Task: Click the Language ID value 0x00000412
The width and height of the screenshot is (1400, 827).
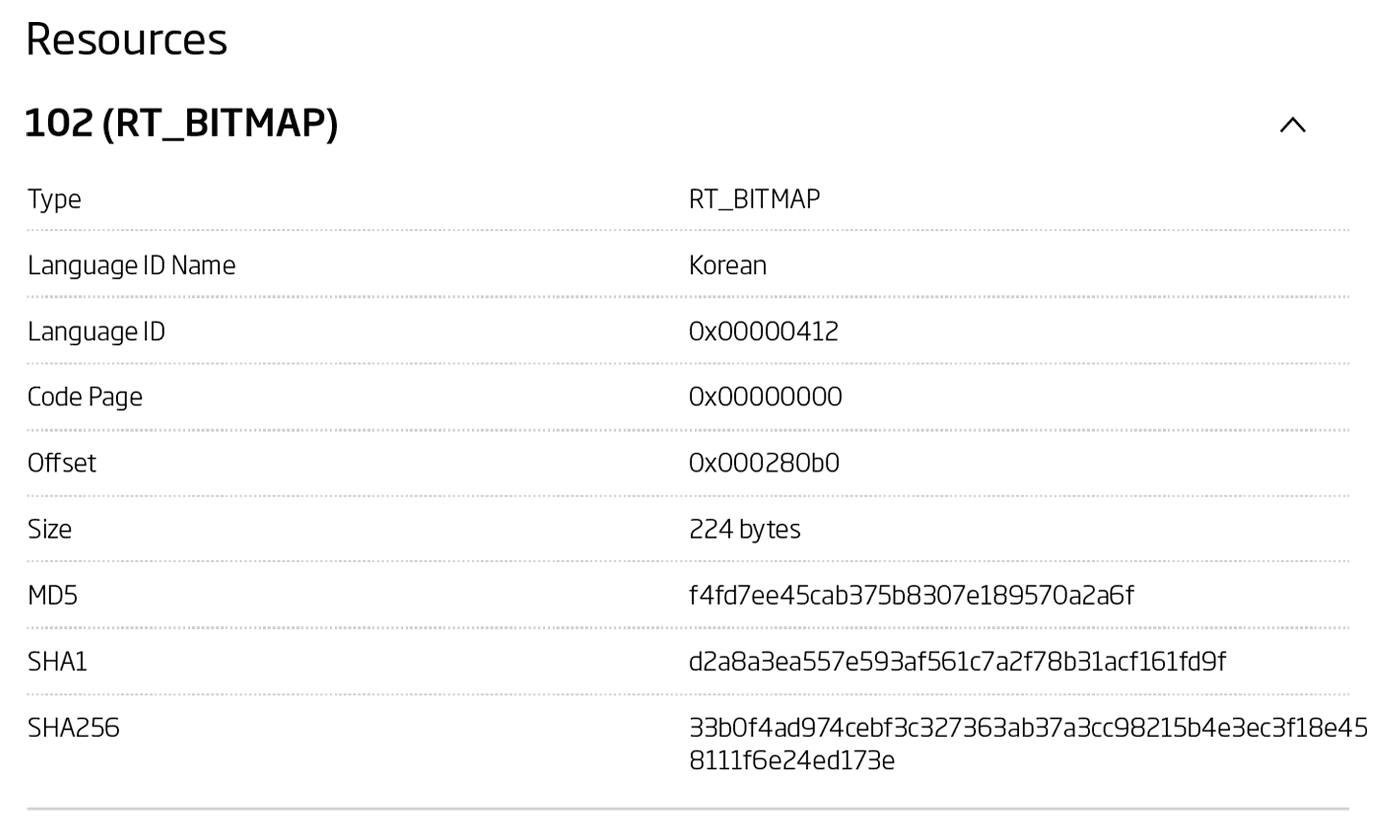Action: click(766, 330)
